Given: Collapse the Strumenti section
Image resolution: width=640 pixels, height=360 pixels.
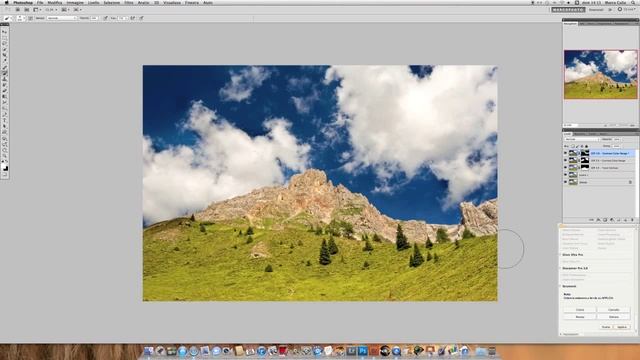Looking at the screenshot, I should [560, 286].
